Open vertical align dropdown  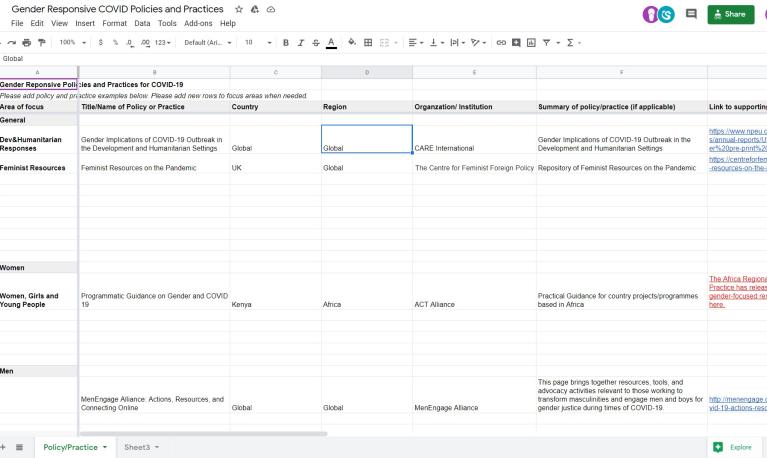[x=436, y=43]
